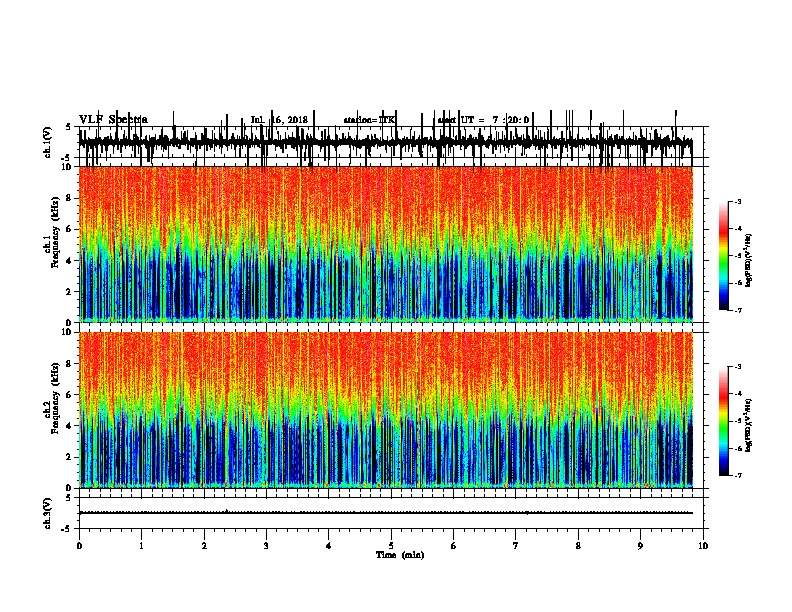Click the time axis tick label '0'
This screenshot has width=792, height=612.
pyautogui.click(x=79, y=546)
